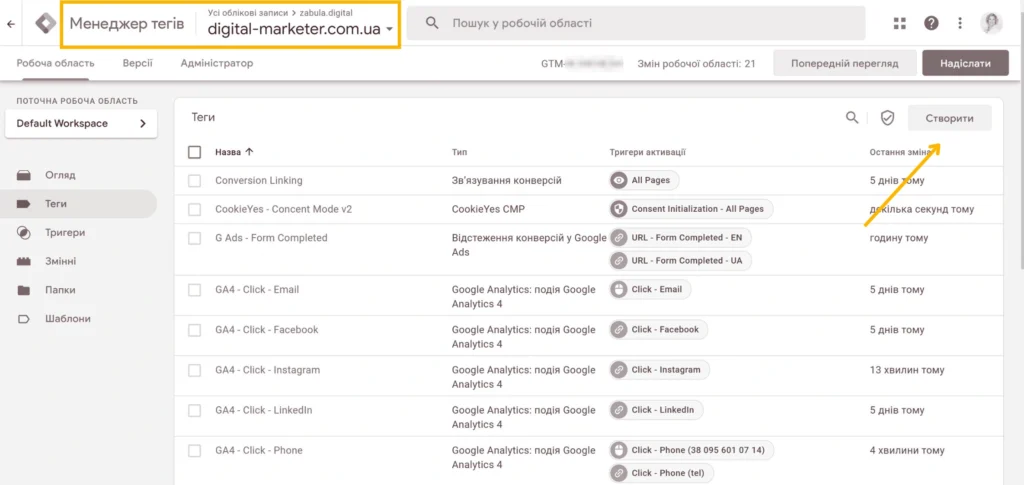This screenshot has width=1024, height=485.
Task: Open the three-dot more options menu
Action: pyautogui.click(x=960, y=23)
